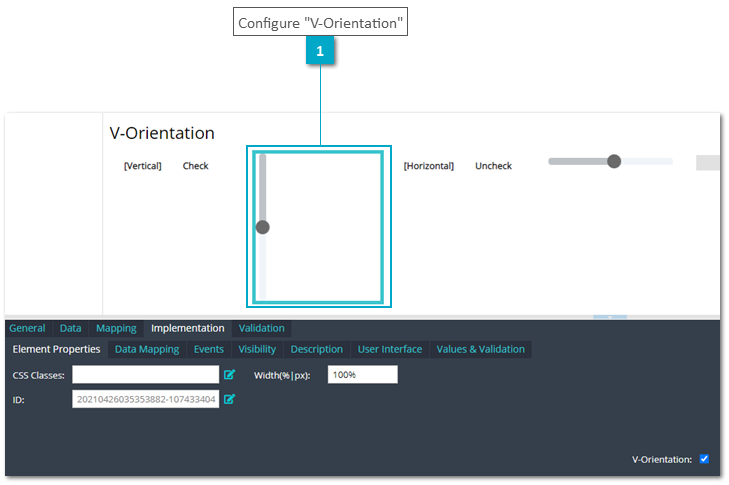Select the Element Properties sub-tab
729x485 pixels.
(56, 349)
